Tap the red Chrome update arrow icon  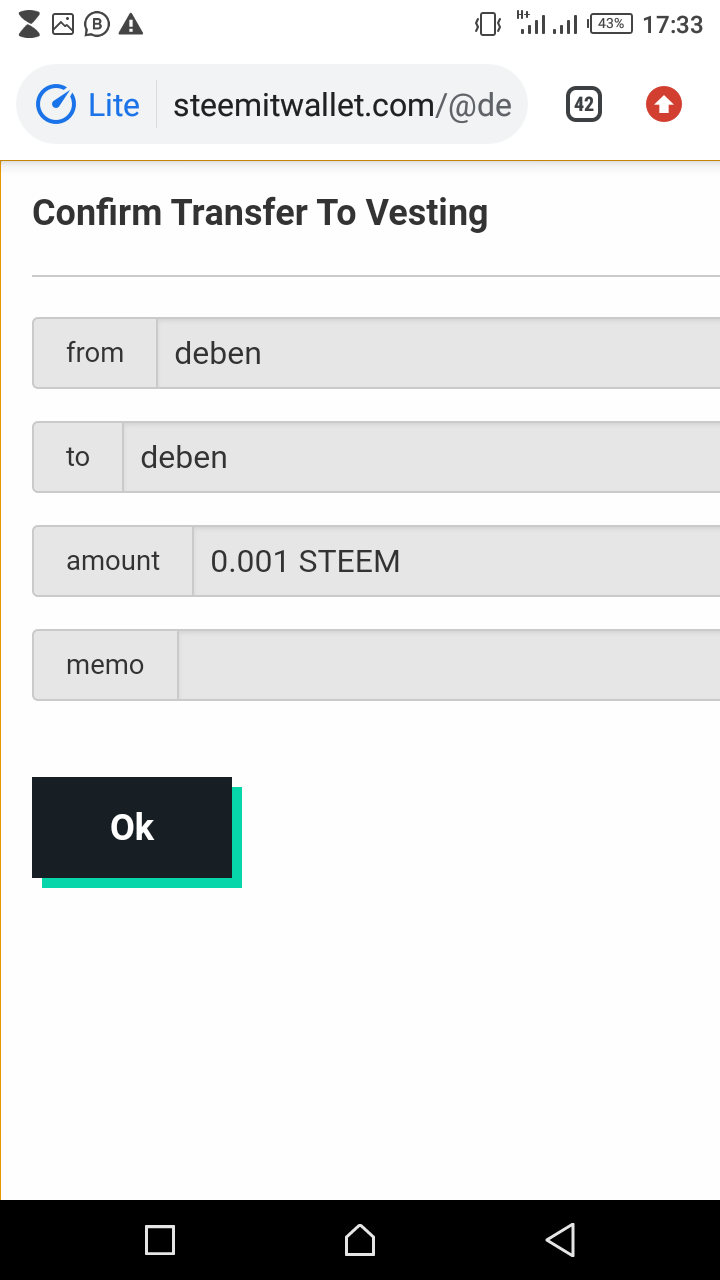[664, 105]
